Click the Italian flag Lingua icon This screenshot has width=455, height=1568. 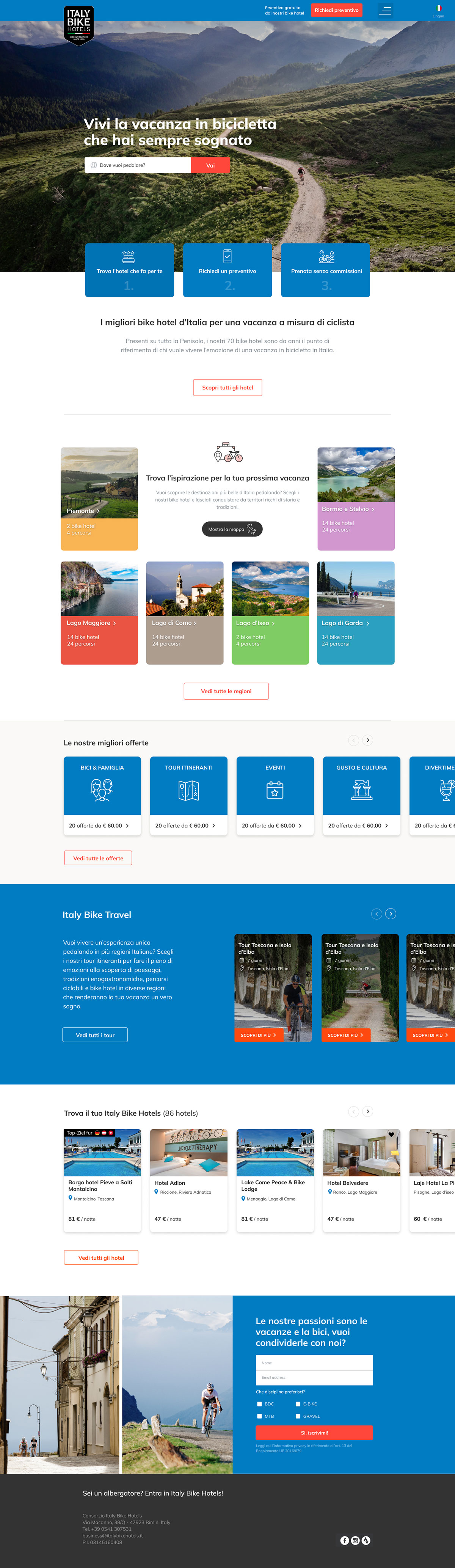(439, 8)
